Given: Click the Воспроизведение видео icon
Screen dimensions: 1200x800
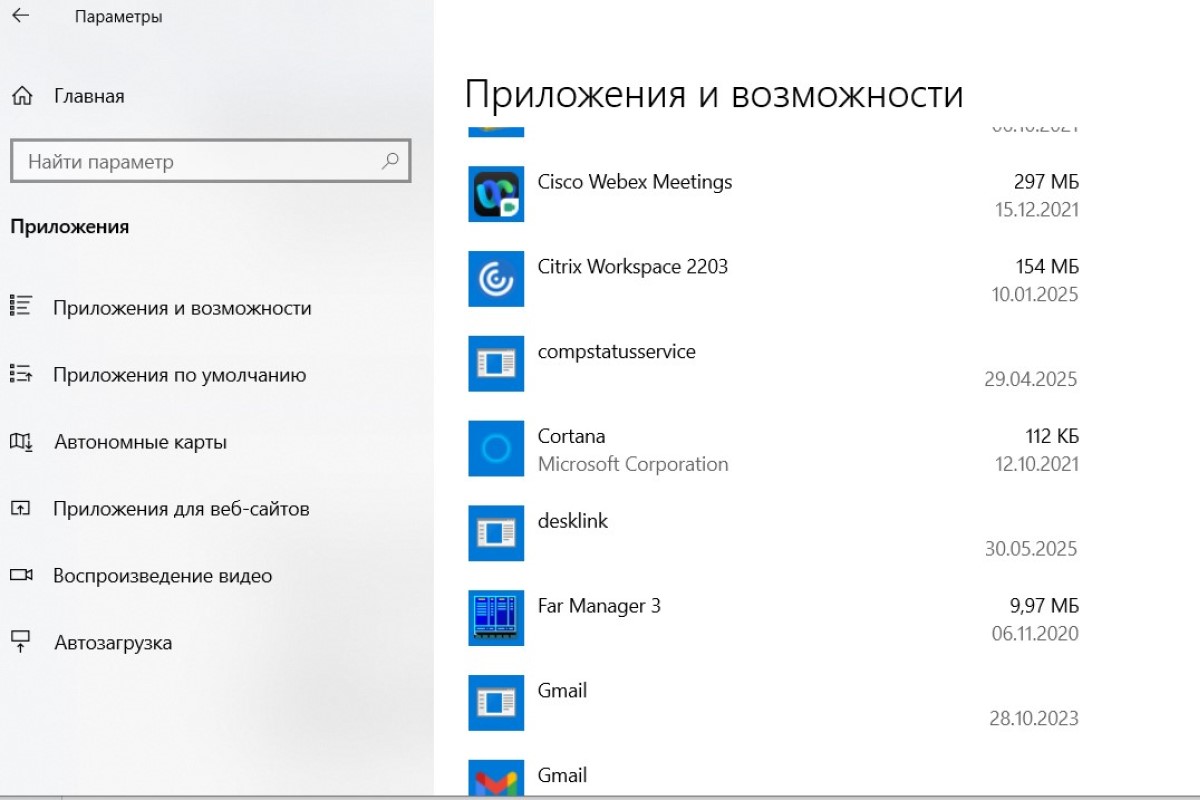Looking at the screenshot, I should pos(21,575).
